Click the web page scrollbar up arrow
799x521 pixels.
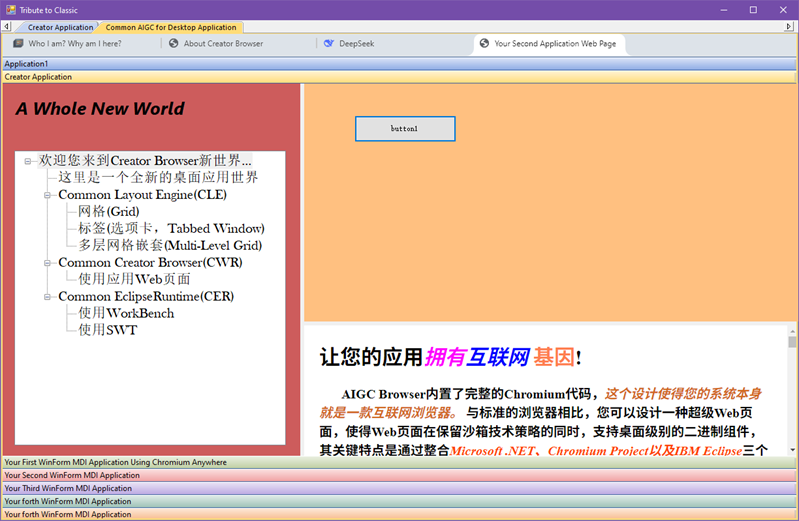792,329
